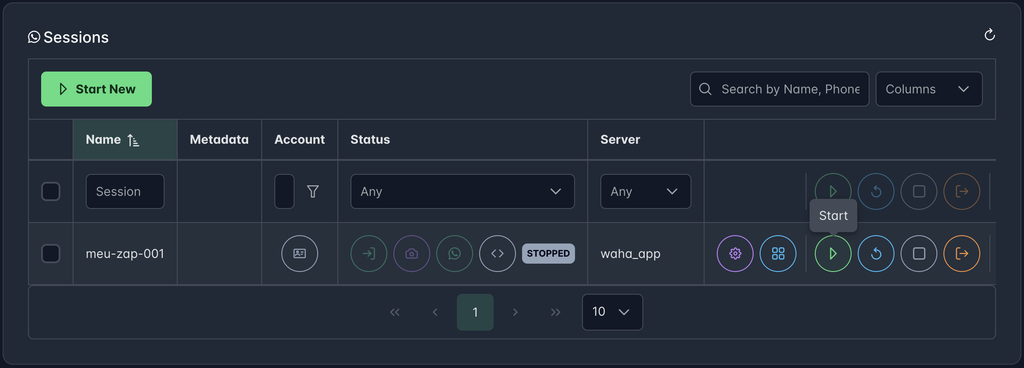Click the meu-zap-001 session name
Screen dimensions: 1024x368
click(x=125, y=254)
